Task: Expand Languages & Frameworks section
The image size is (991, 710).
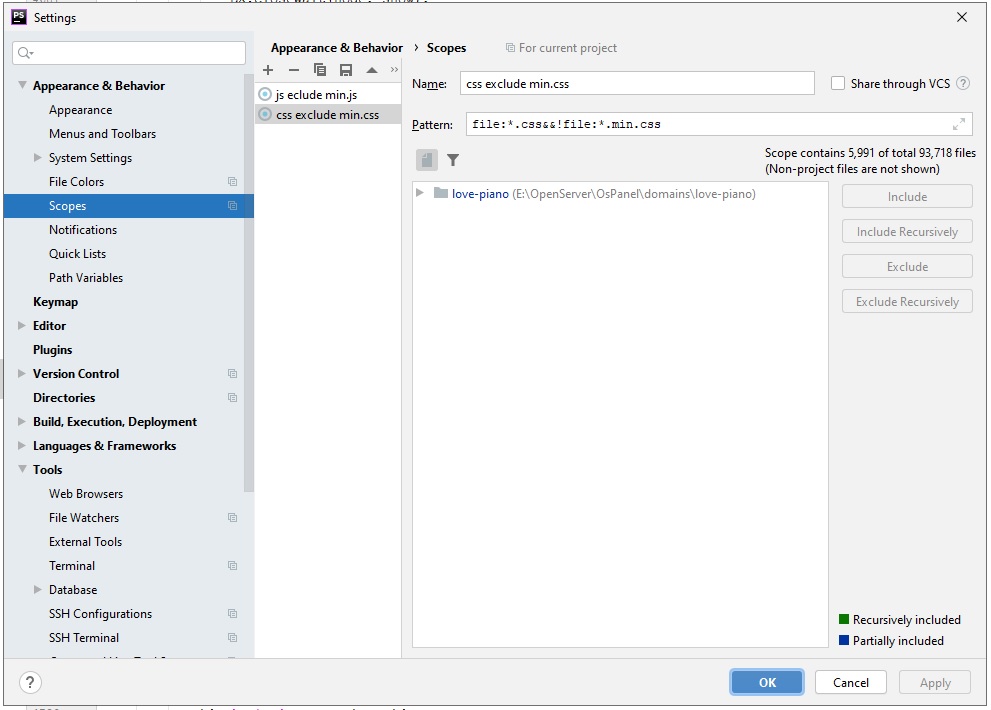Action: click(x=21, y=446)
